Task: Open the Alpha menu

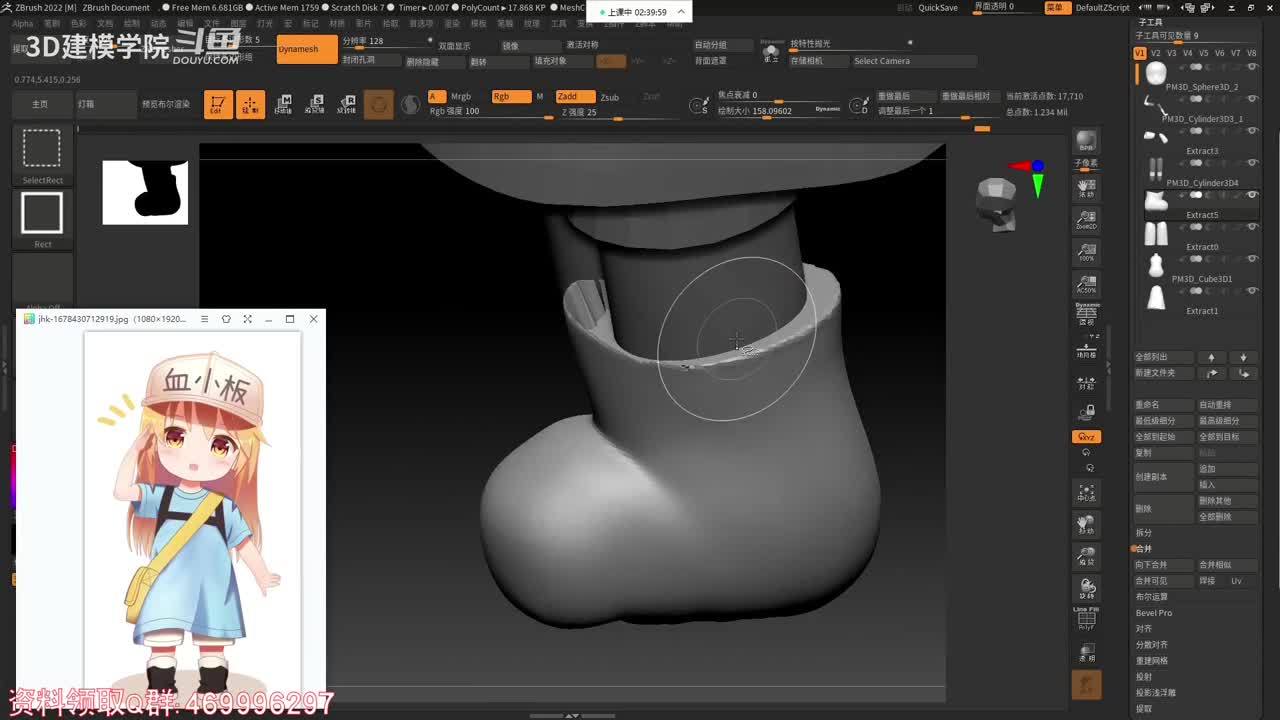Action: click(22, 23)
